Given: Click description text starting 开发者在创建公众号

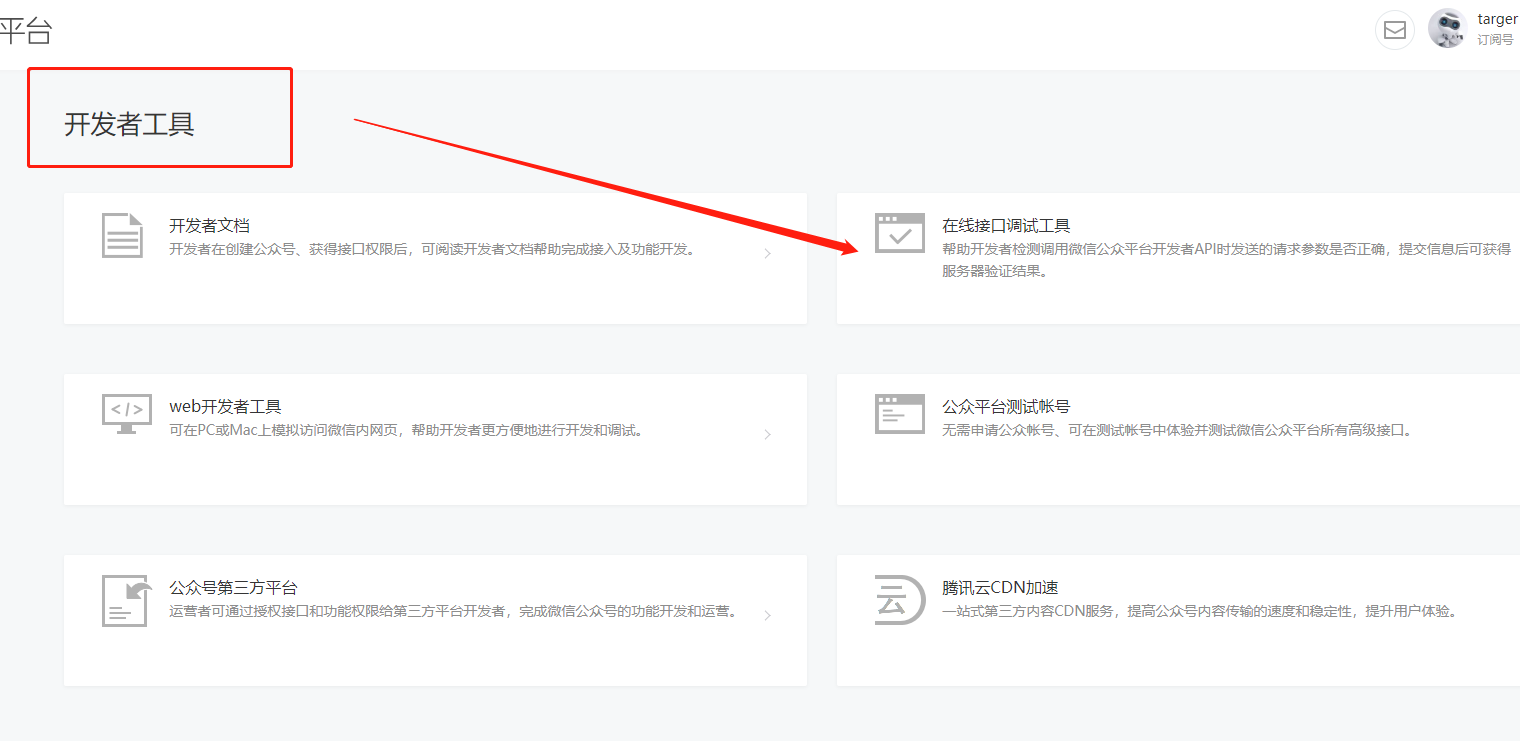Looking at the screenshot, I should tap(432, 249).
